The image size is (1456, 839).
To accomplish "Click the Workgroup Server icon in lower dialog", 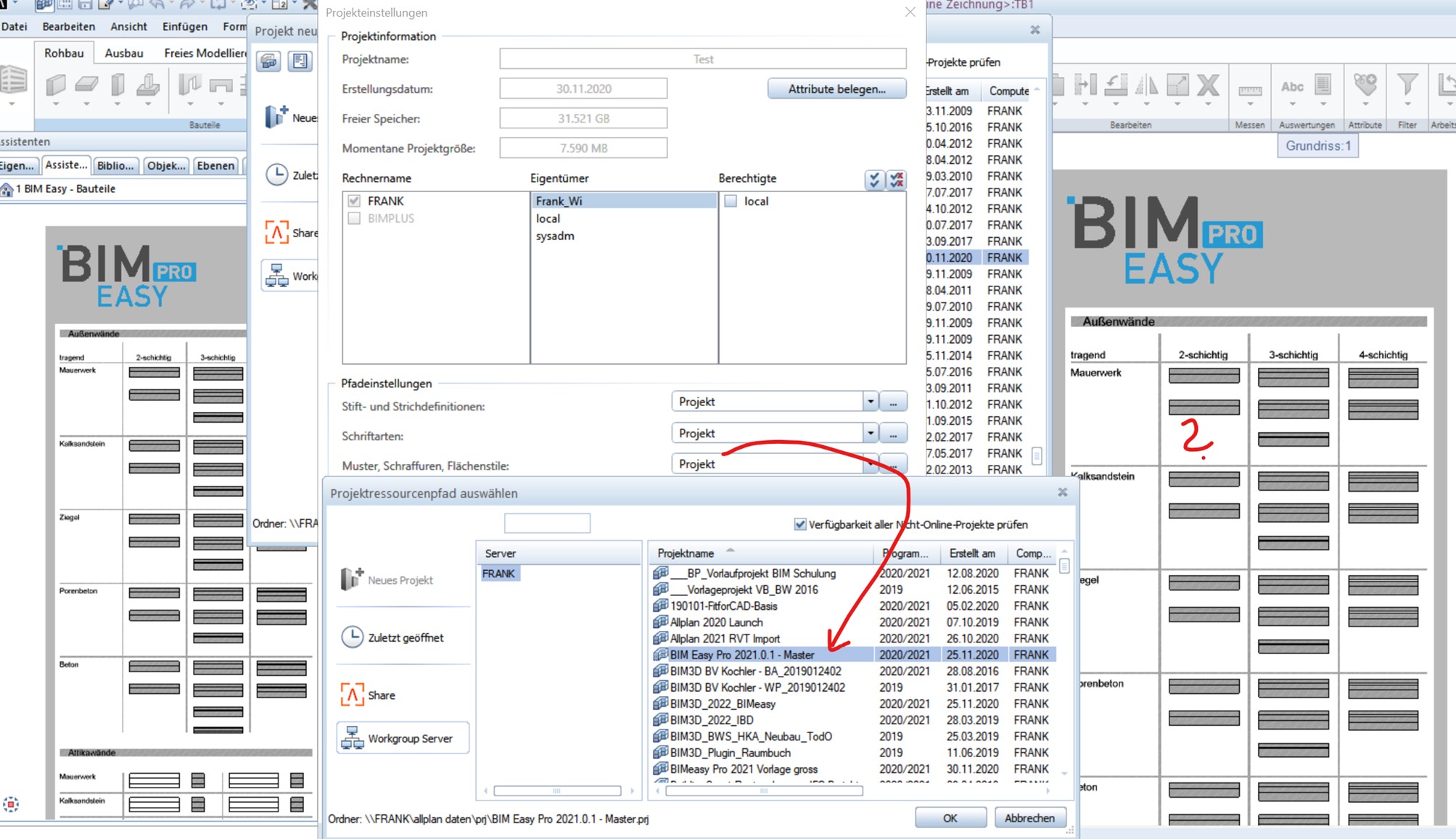I will tap(353, 738).
